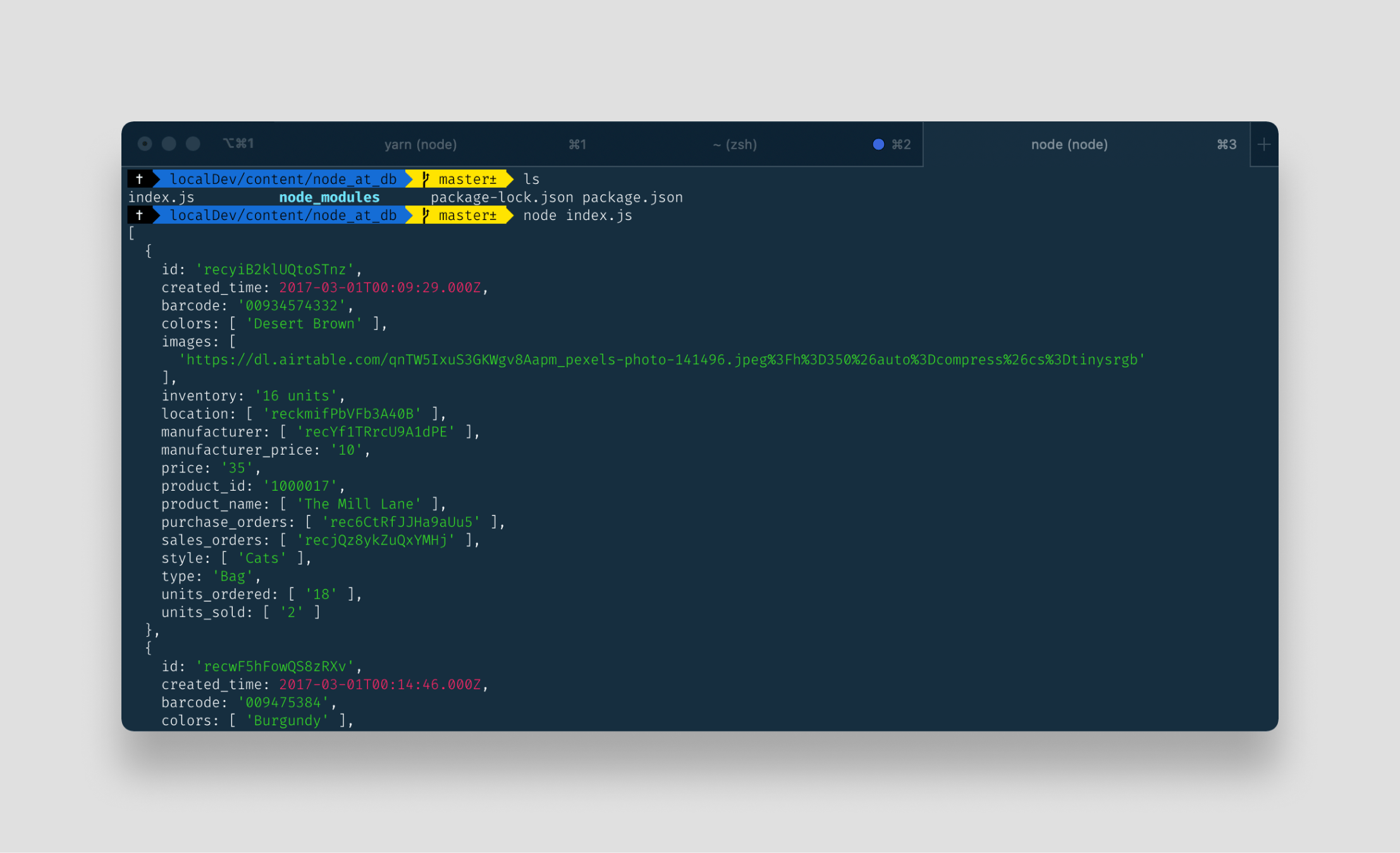Click the blue activity dot on zsh tab
This screenshot has width=1400, height=853.
coord(878,144)
